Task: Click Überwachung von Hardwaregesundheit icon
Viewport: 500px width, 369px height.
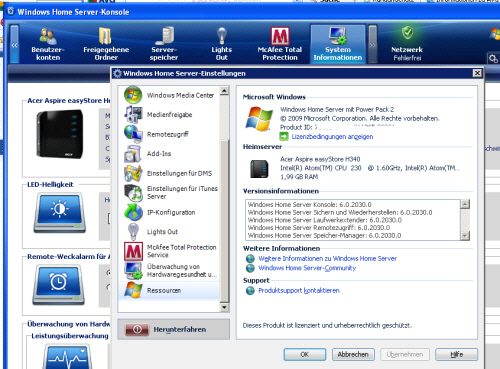Action: [133, 271]
